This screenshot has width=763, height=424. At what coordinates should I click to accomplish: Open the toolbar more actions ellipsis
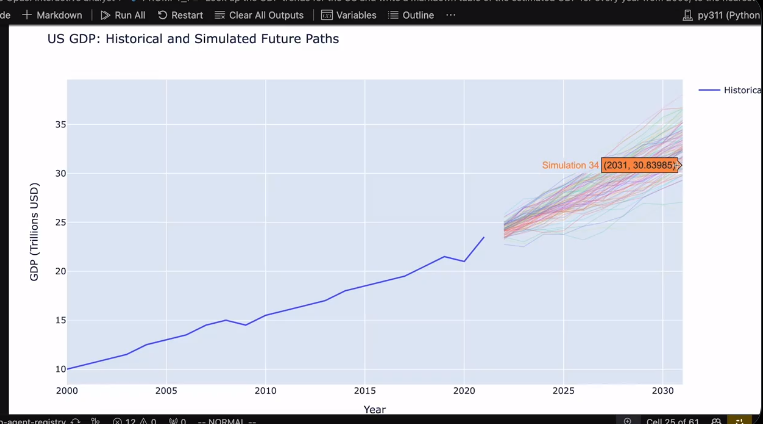point(451,15)
